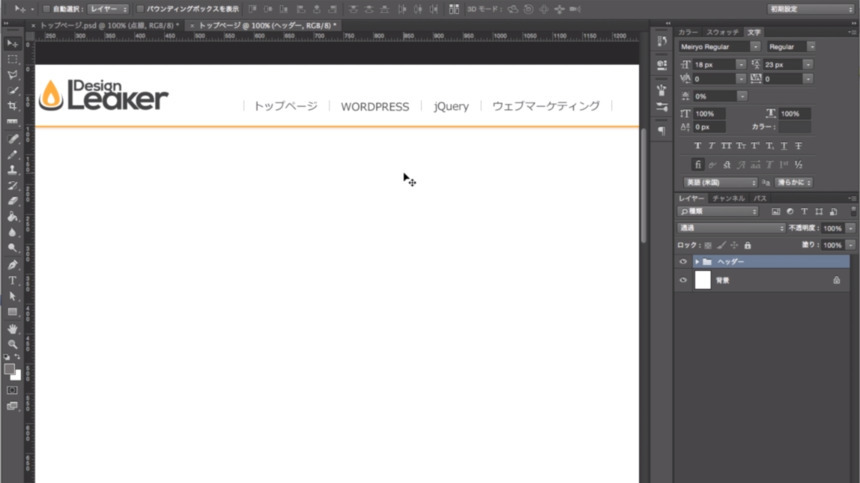The height and width of the screenshot is (483, 860).
Task: Toggle layer filtering switch on or off
Action: point(853,211)
